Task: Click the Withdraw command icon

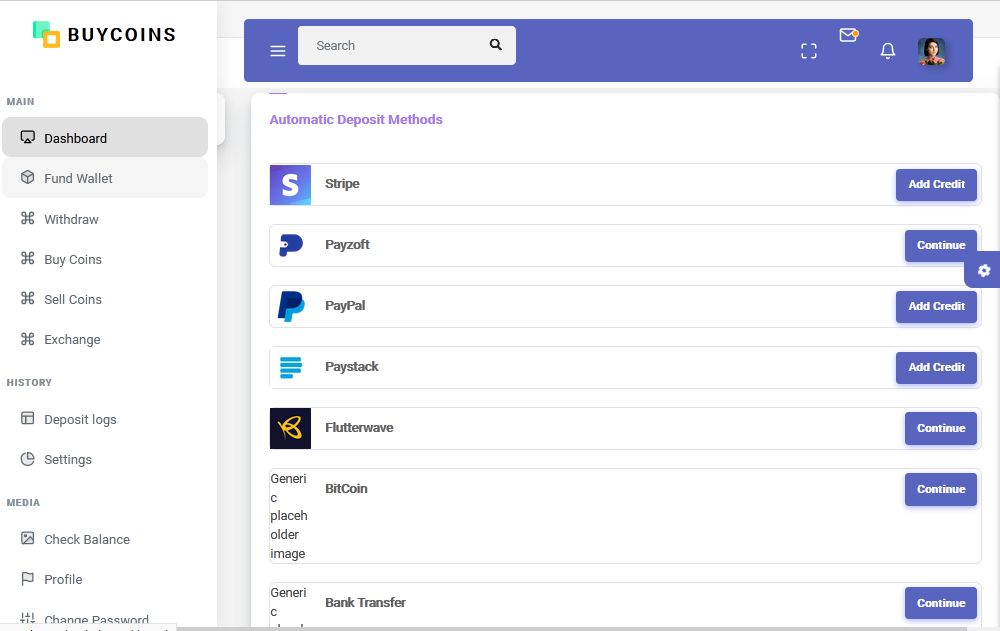Action: tap(27, 218)
